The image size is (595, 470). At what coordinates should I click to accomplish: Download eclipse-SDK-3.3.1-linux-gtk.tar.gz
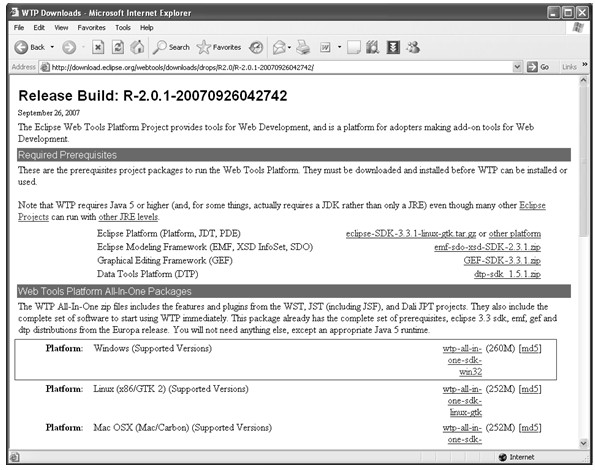[x=411, y=234]
